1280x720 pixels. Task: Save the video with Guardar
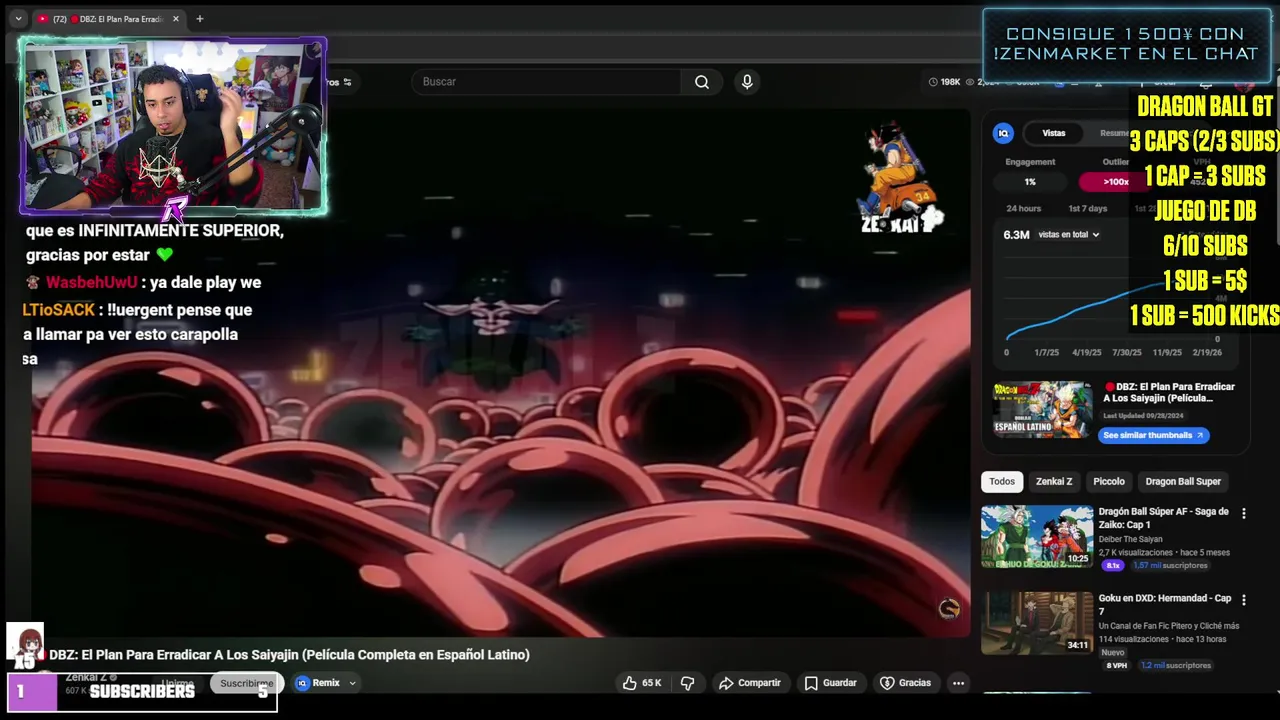pos(831,683)
